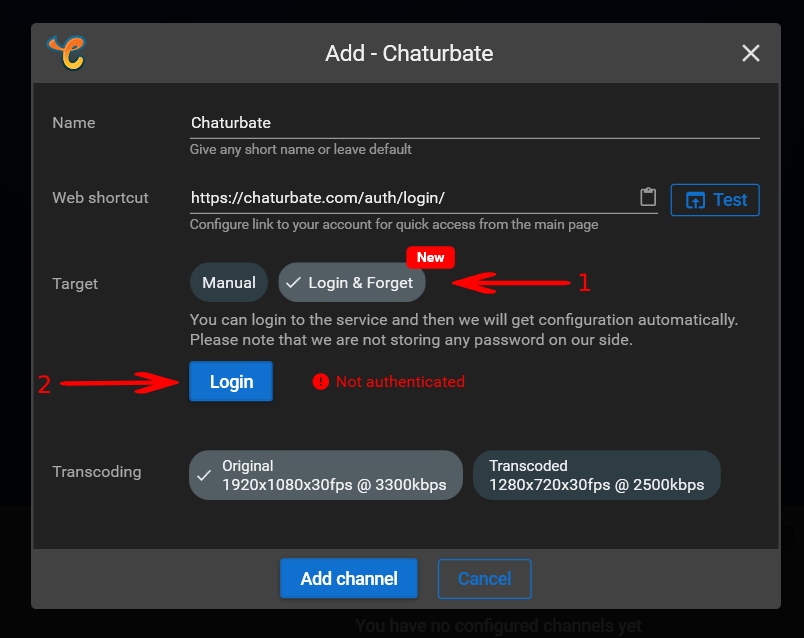Click the red New badge
The height and width of the screenshot is (638, 804).
pos(430,257)
